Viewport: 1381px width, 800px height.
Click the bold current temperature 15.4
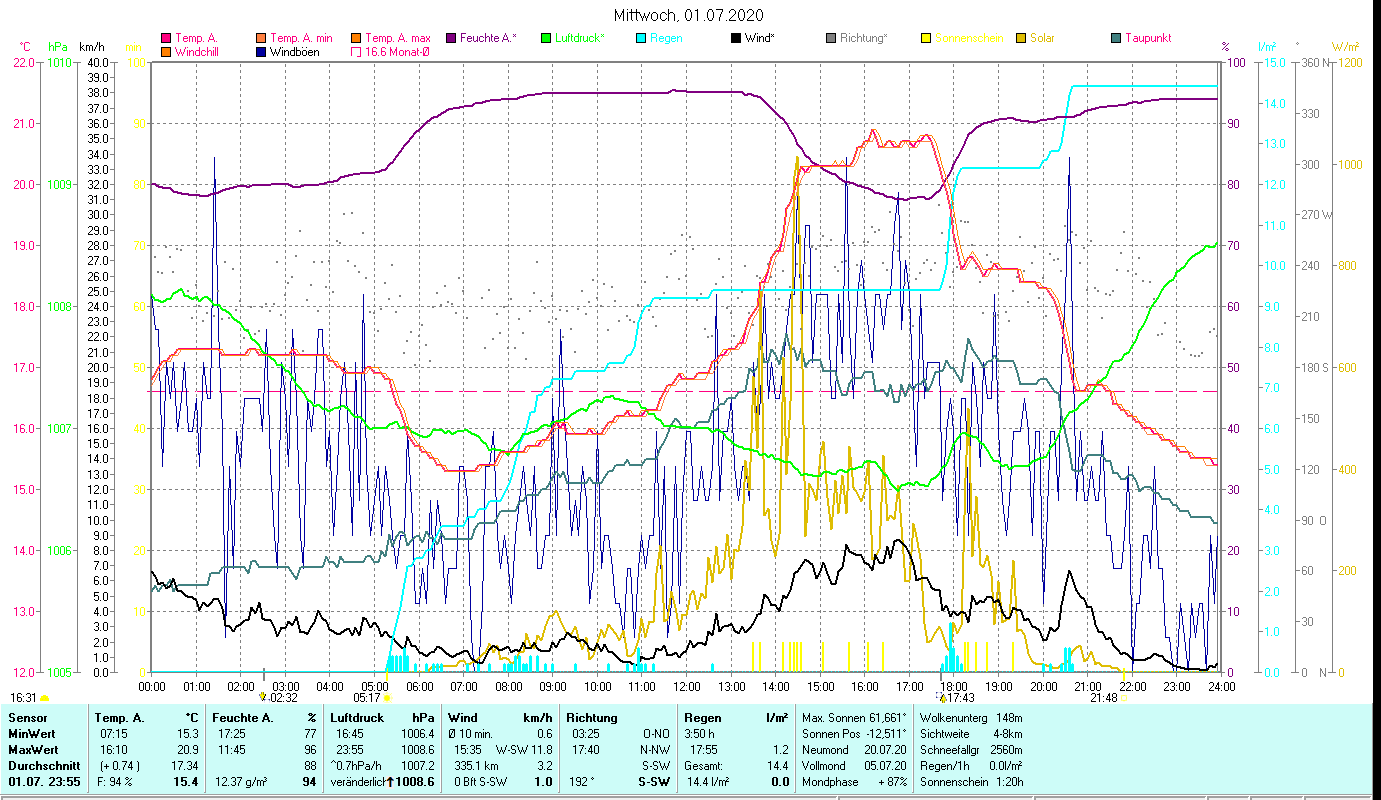point(186,782)
